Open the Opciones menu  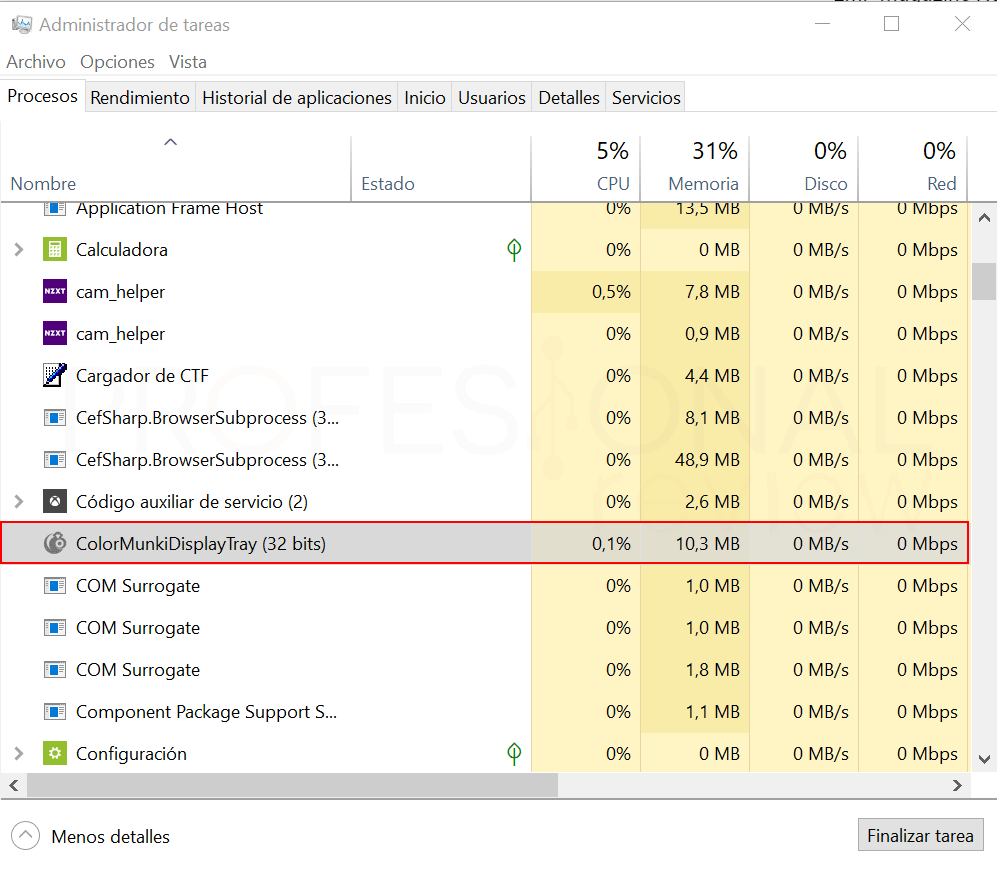(117, 62)
